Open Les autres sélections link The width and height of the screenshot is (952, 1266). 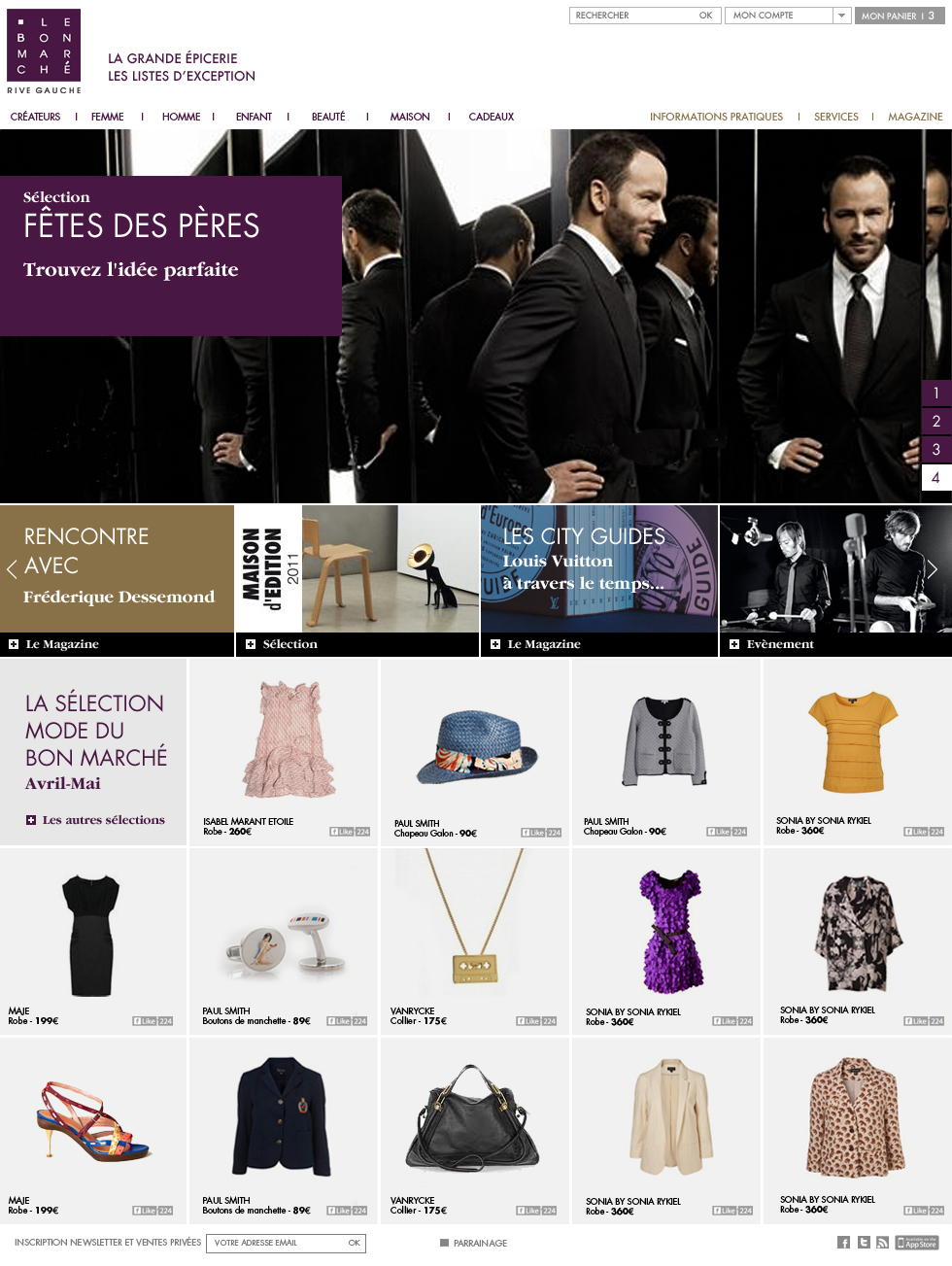click(104, 820)
